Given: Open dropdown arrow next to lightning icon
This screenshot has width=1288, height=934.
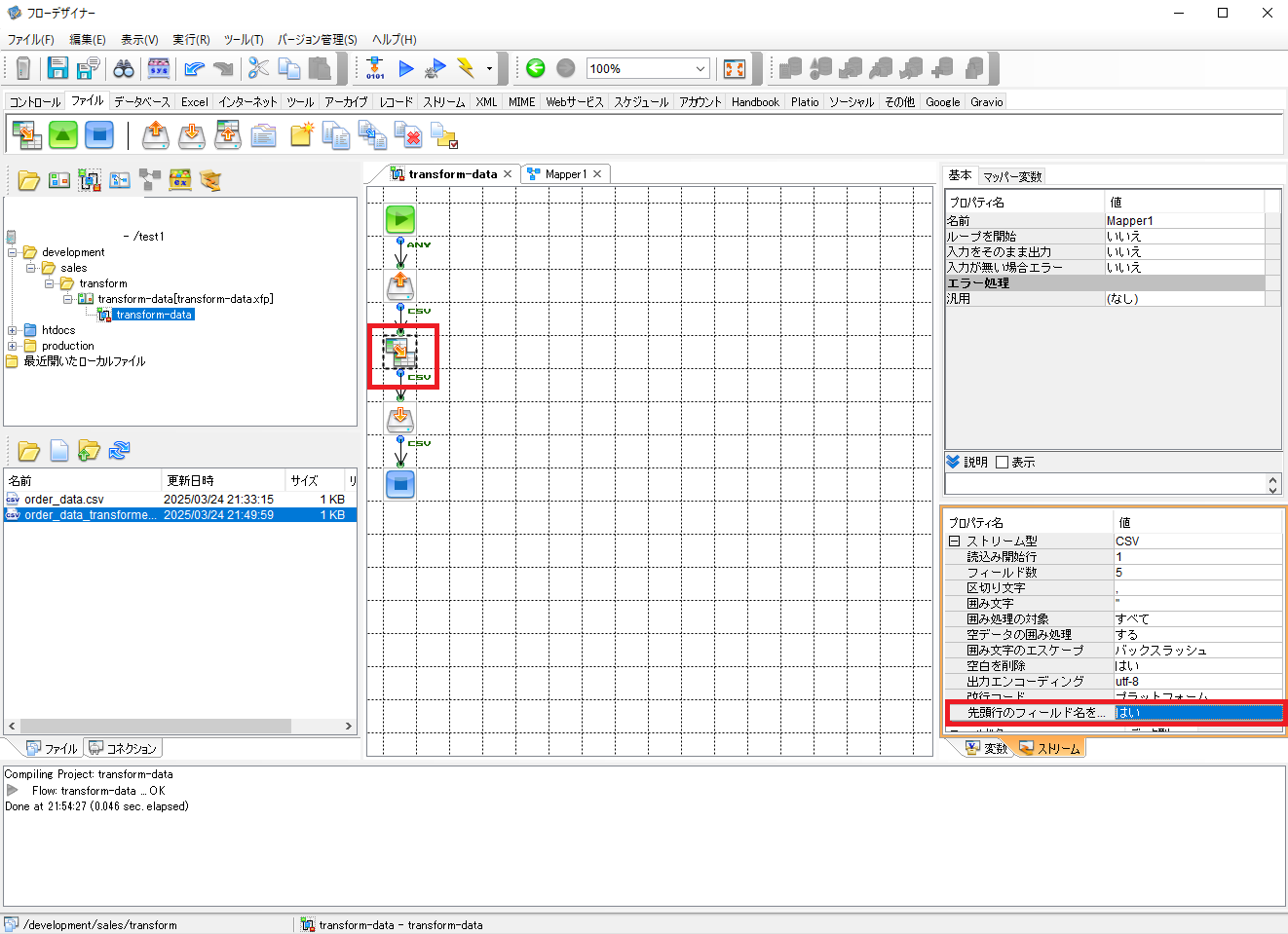Looking at the screenshot, I should (x=489, y=68).
